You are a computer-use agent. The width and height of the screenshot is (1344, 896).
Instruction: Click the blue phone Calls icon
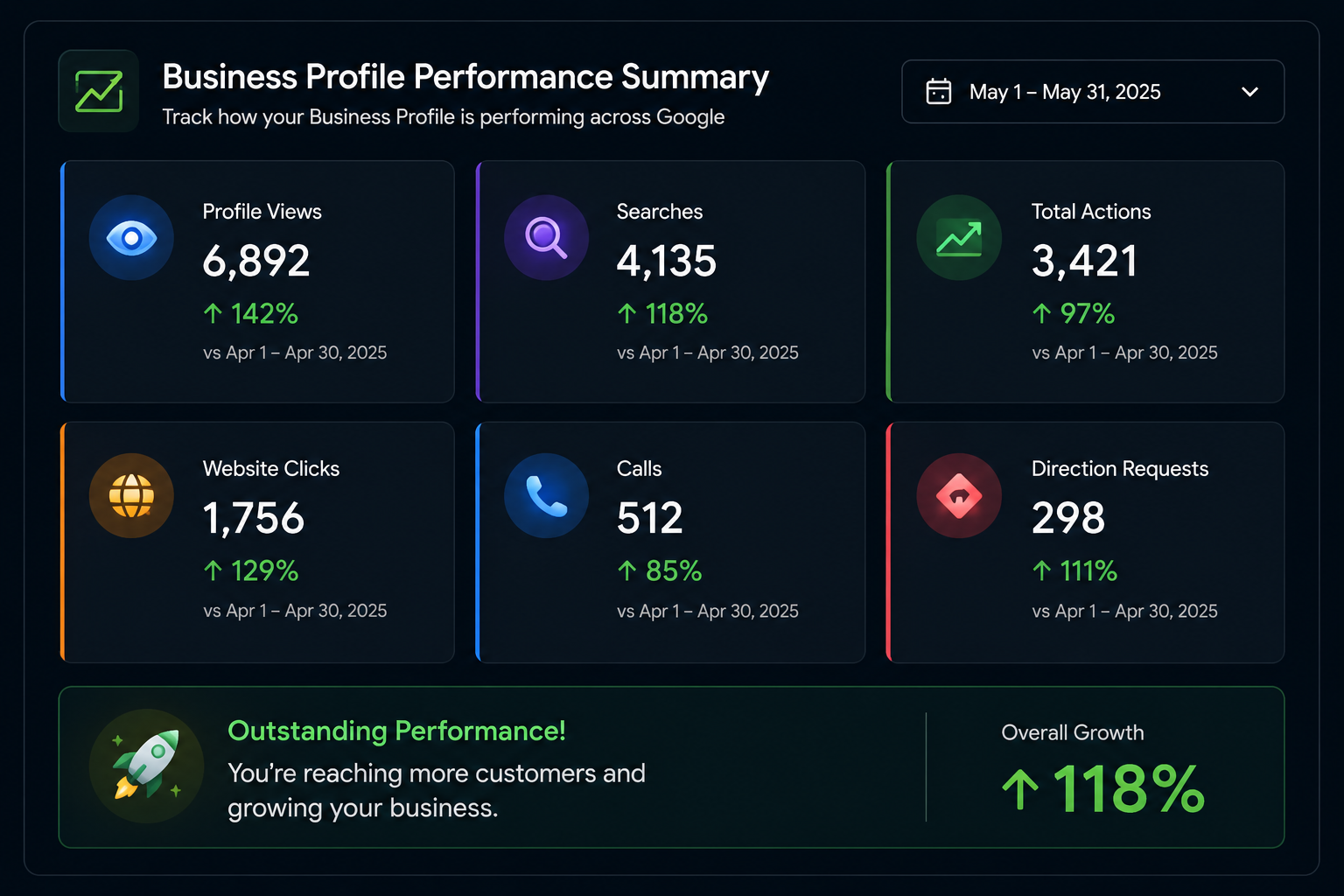pos(546,495)
